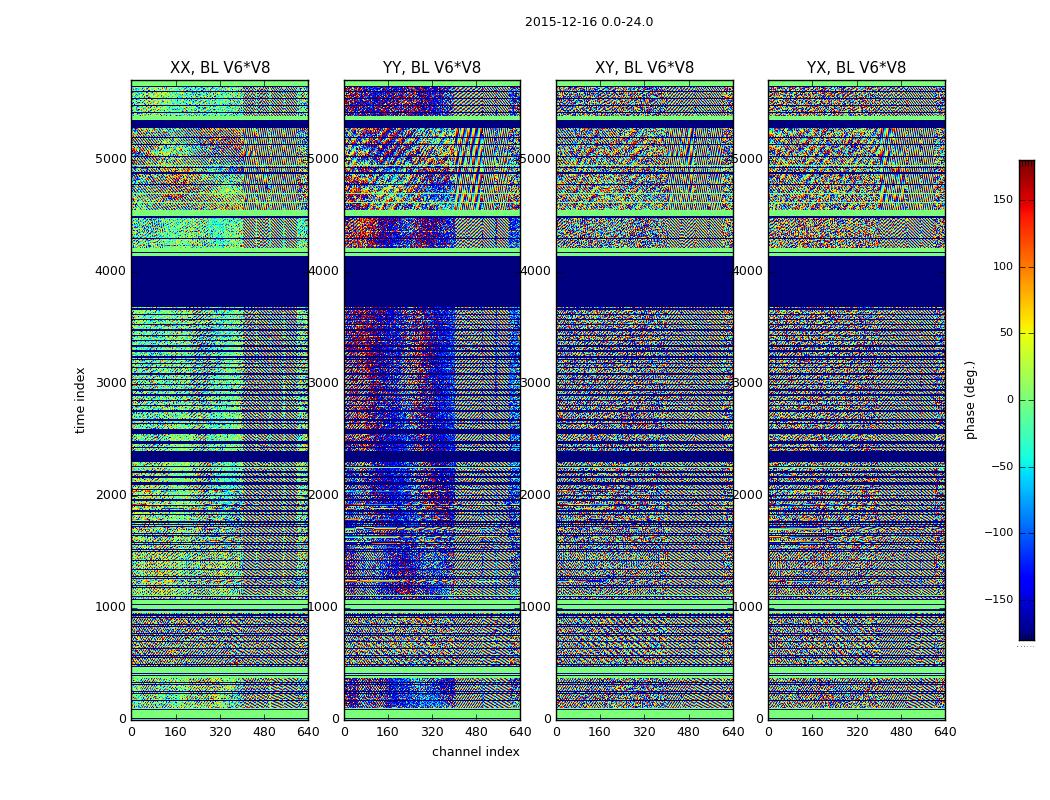Click the solid dark blue band in XX panel
Image resolution: width=1050 pixels, height=800 pixels.
tap(219, 281)
